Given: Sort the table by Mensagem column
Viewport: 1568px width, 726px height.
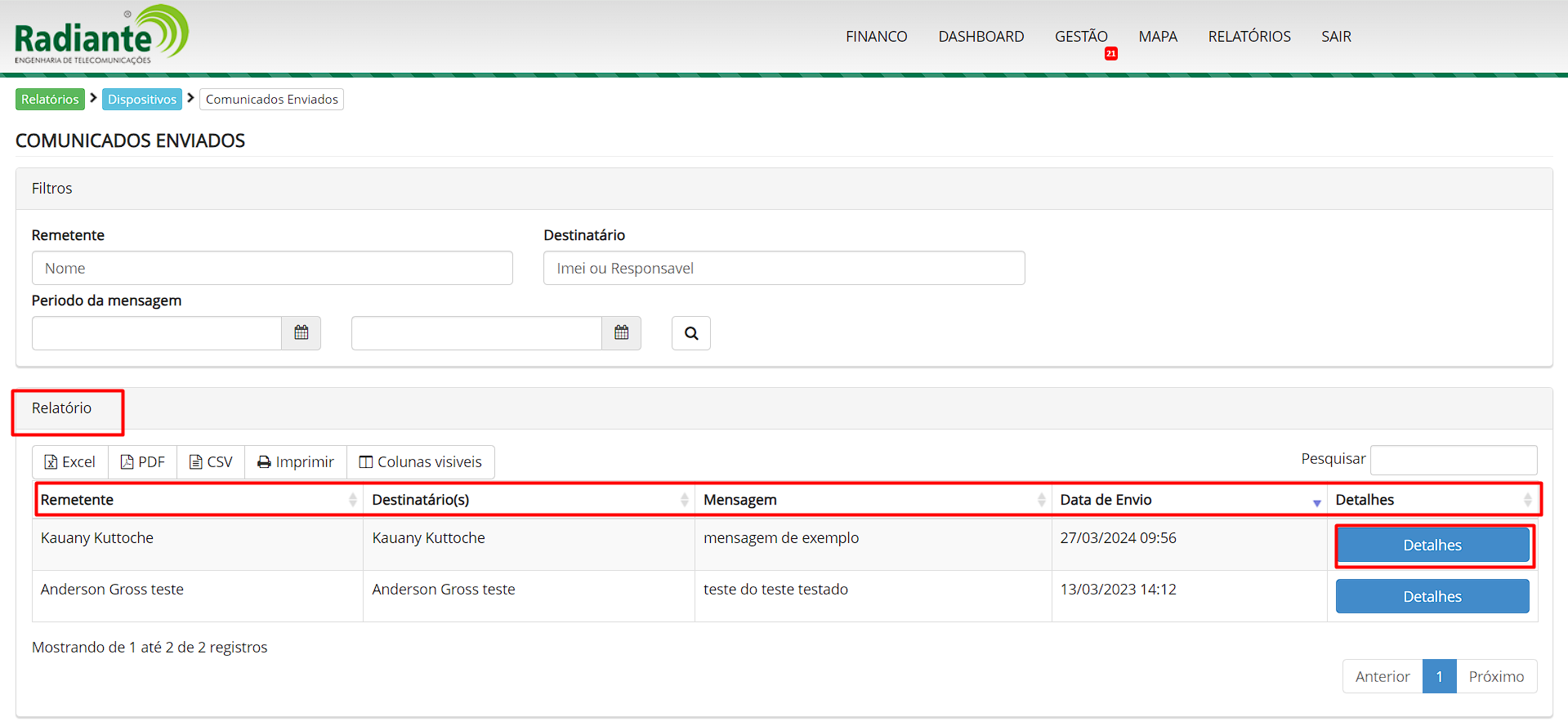Looking at the screenshot, I should click(872, 500).
